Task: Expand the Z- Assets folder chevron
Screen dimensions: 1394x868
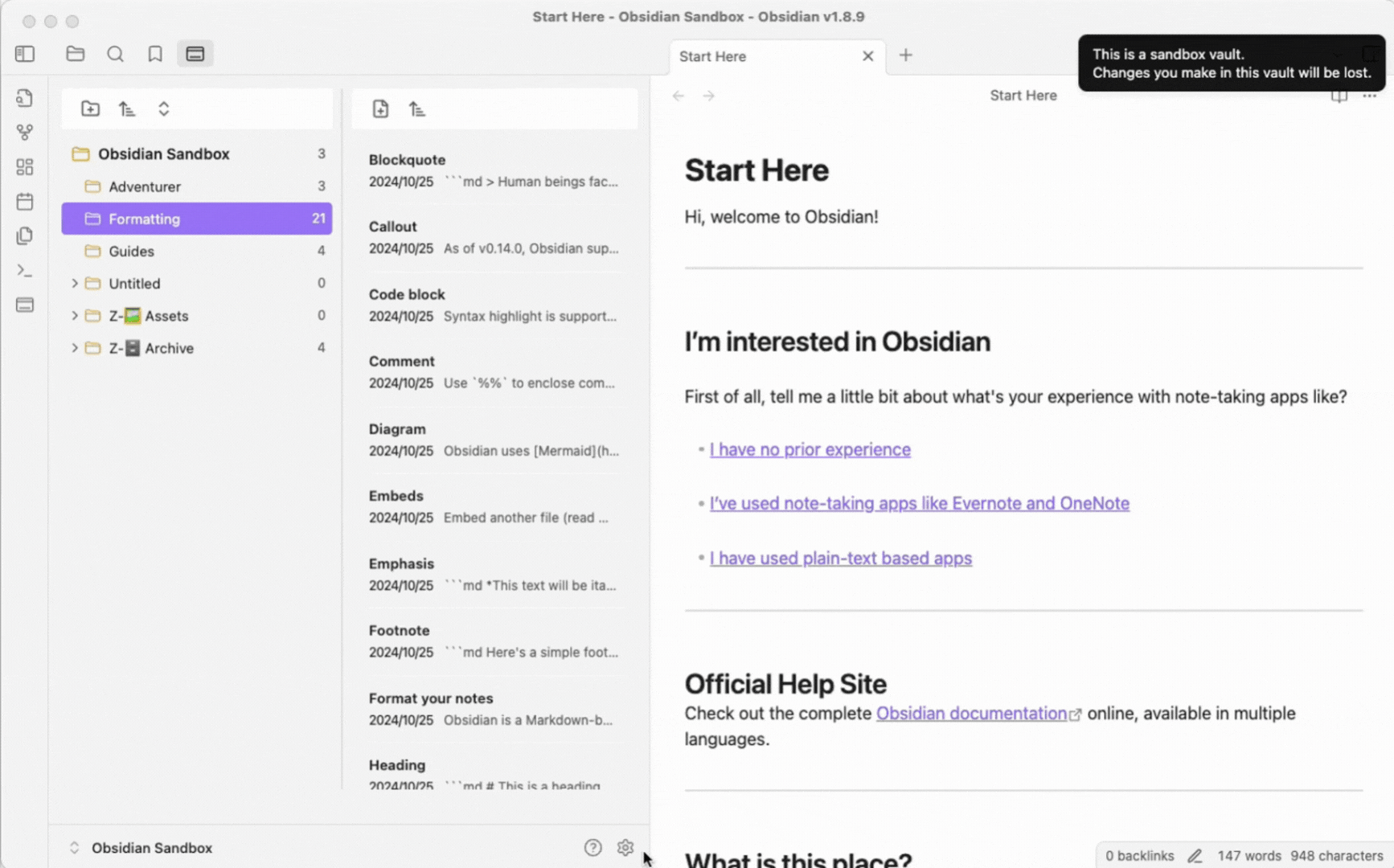Action: (75, 316)
